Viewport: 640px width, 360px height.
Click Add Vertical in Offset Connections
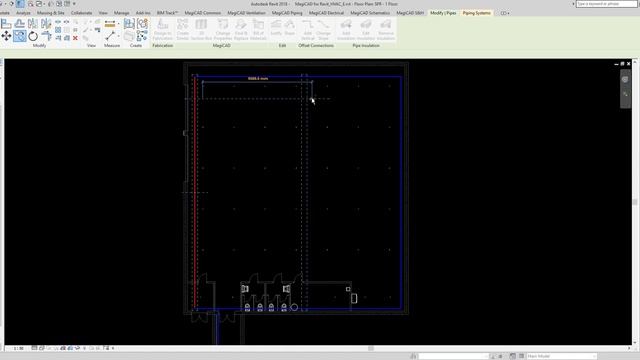coord(308,29)
